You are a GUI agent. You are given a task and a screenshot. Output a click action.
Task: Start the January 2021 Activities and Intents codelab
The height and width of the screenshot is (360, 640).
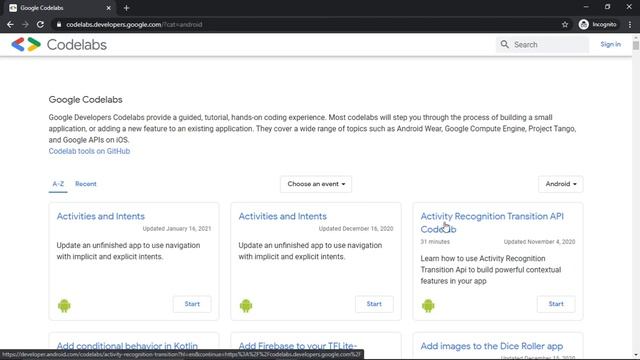coord(192,304)
